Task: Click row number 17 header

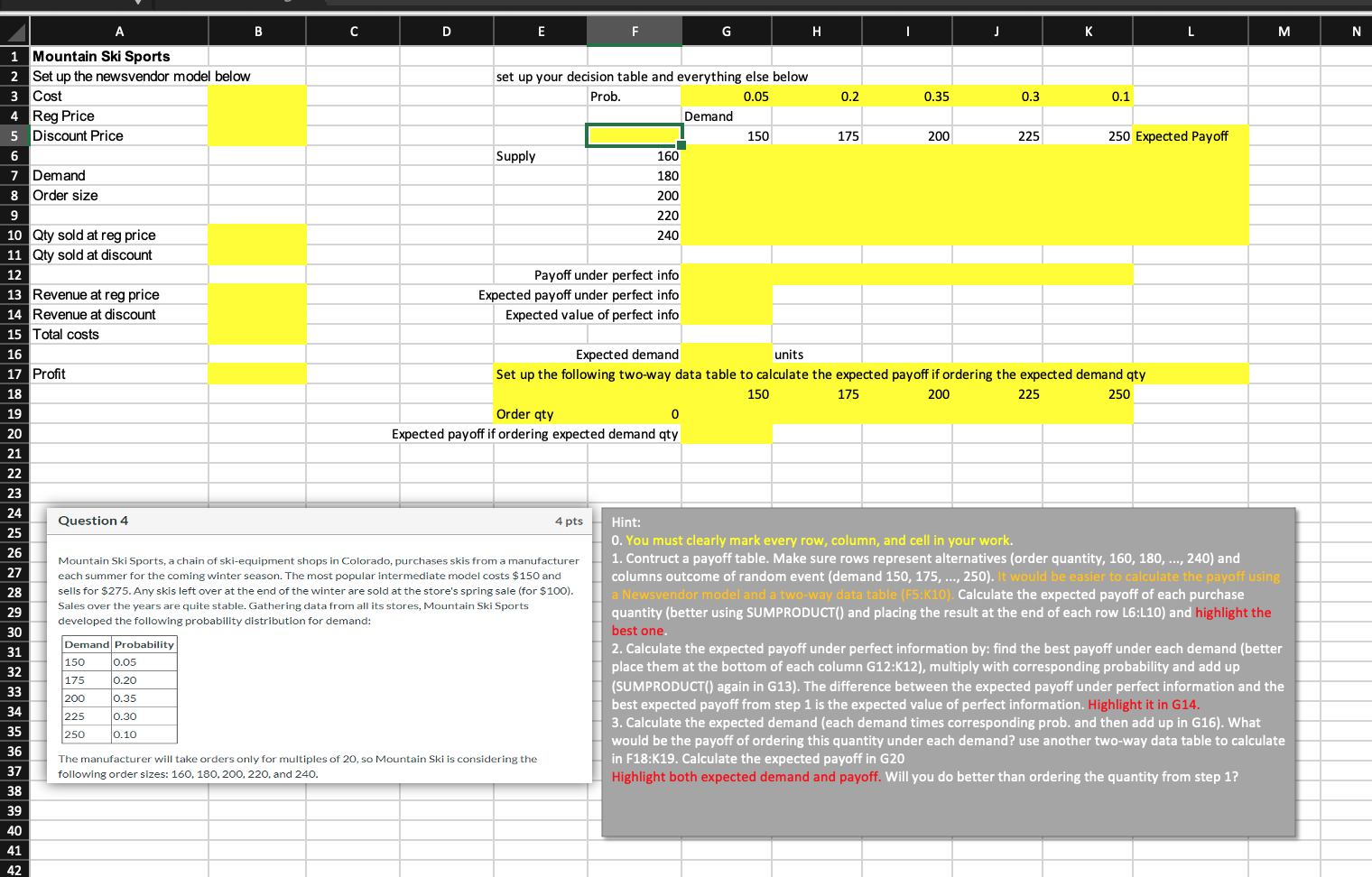Action: click(x=14, y=374)
